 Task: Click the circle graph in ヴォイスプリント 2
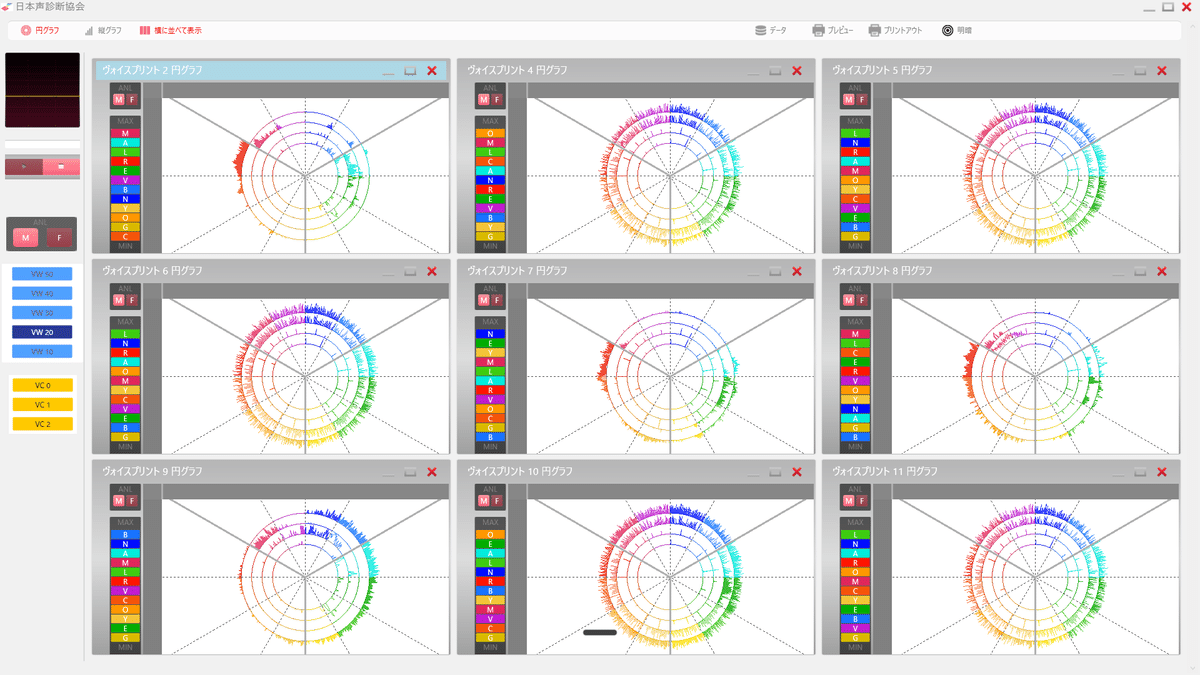[305, 176]
